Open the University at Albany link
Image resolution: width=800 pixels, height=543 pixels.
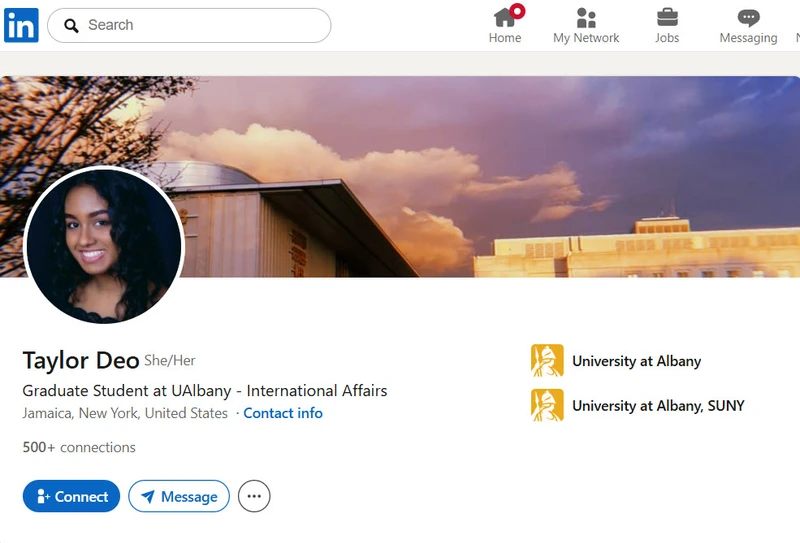tap(636, 361)
